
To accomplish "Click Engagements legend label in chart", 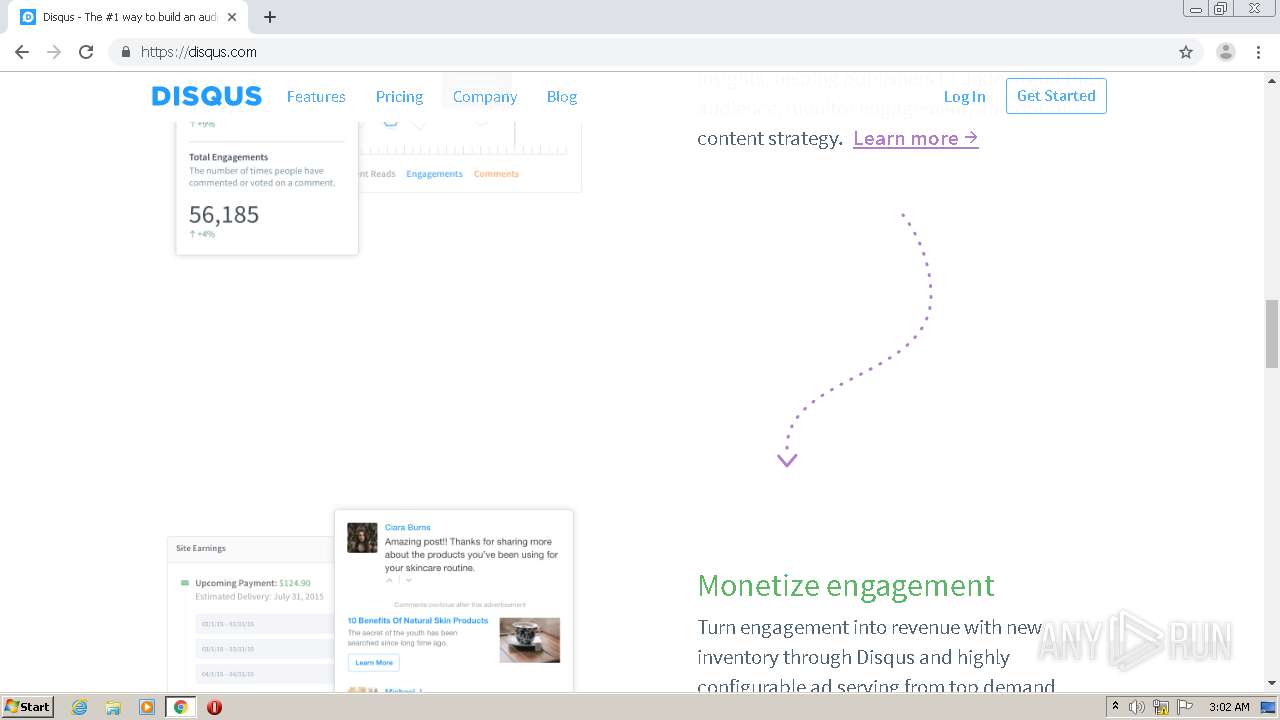I will click(434, 174).
